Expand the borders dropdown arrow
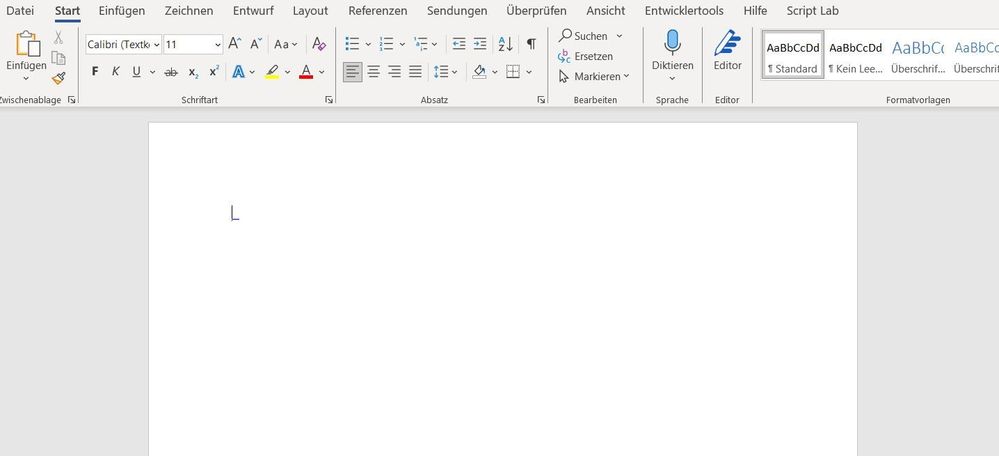Image resolution: width=999 pixels, height=456 pixels. pos(529,73)
